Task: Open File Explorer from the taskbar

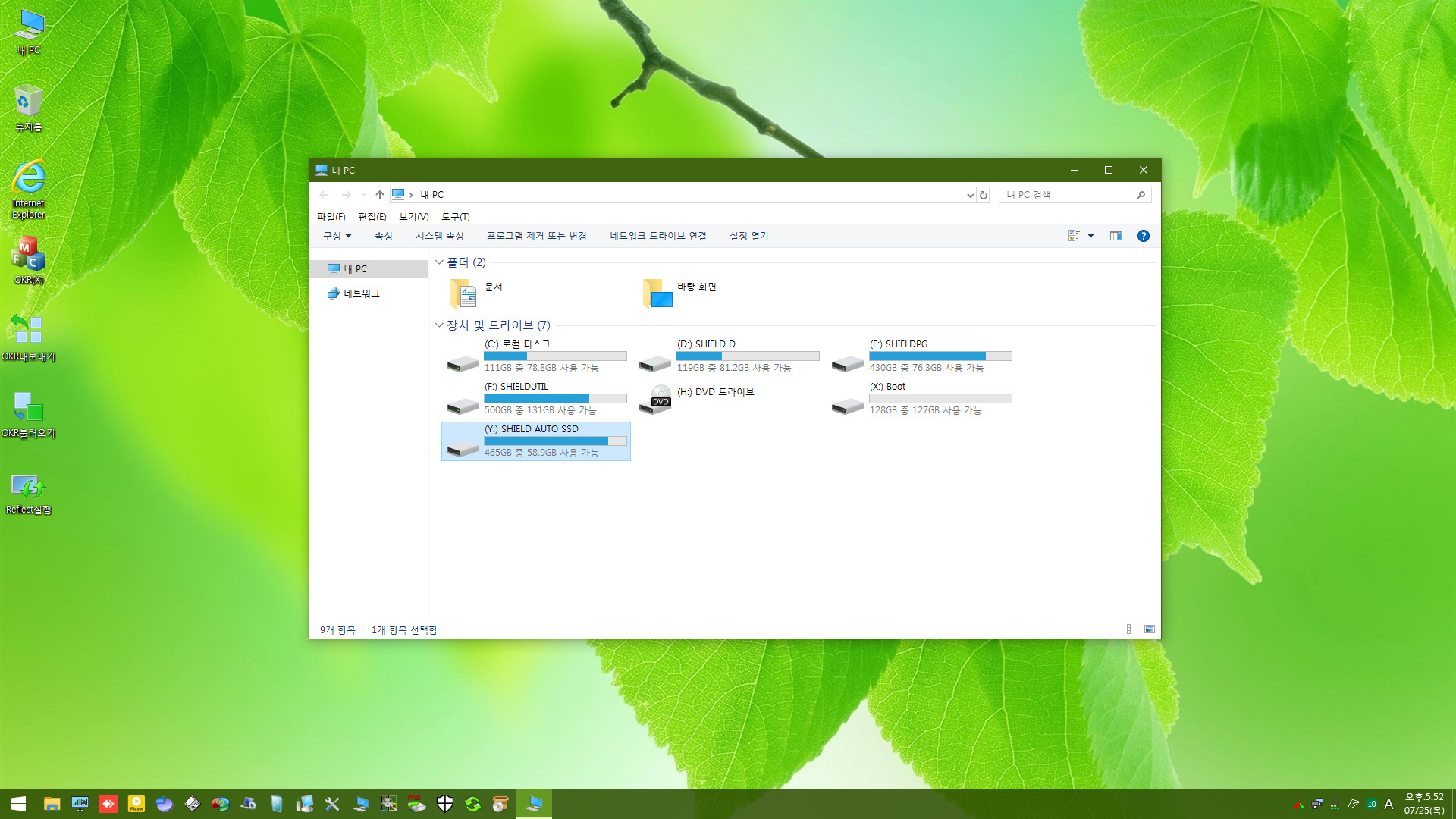Action: (x=52, y=804)
